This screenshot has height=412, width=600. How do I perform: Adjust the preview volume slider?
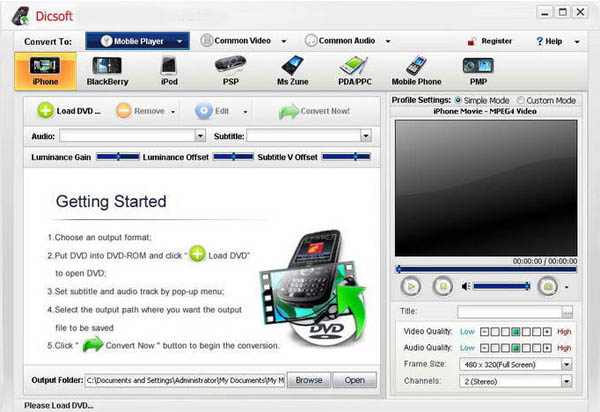point(498,286)
